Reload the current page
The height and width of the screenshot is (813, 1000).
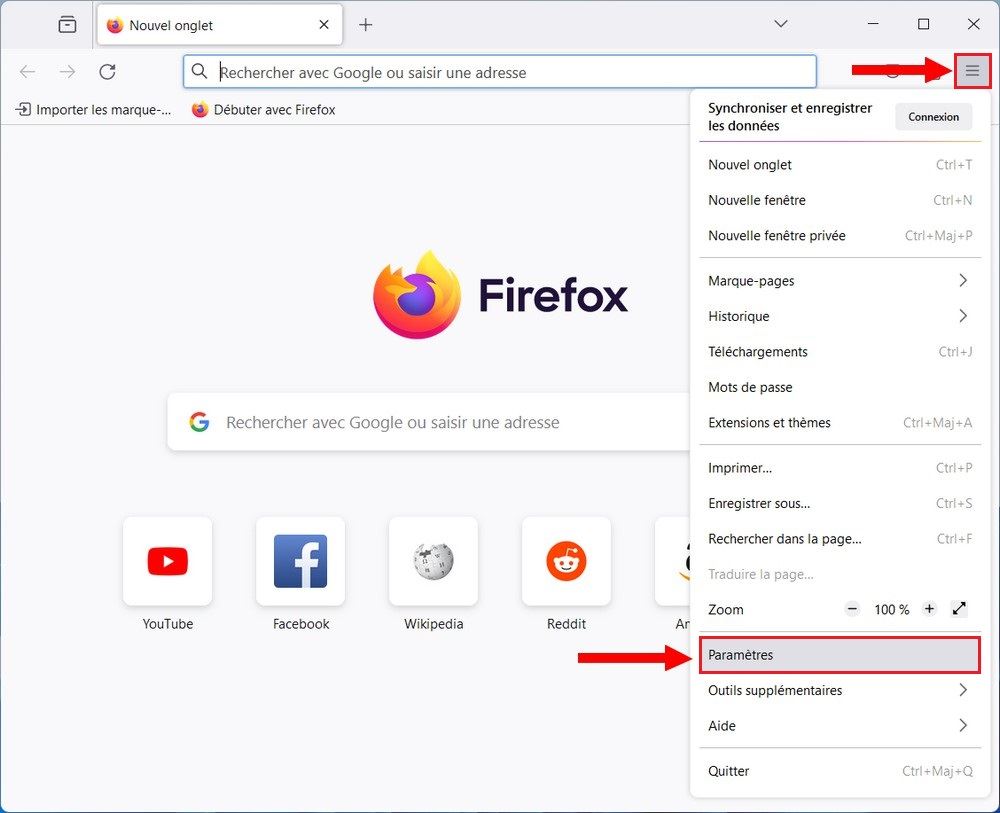click(107, 71)
